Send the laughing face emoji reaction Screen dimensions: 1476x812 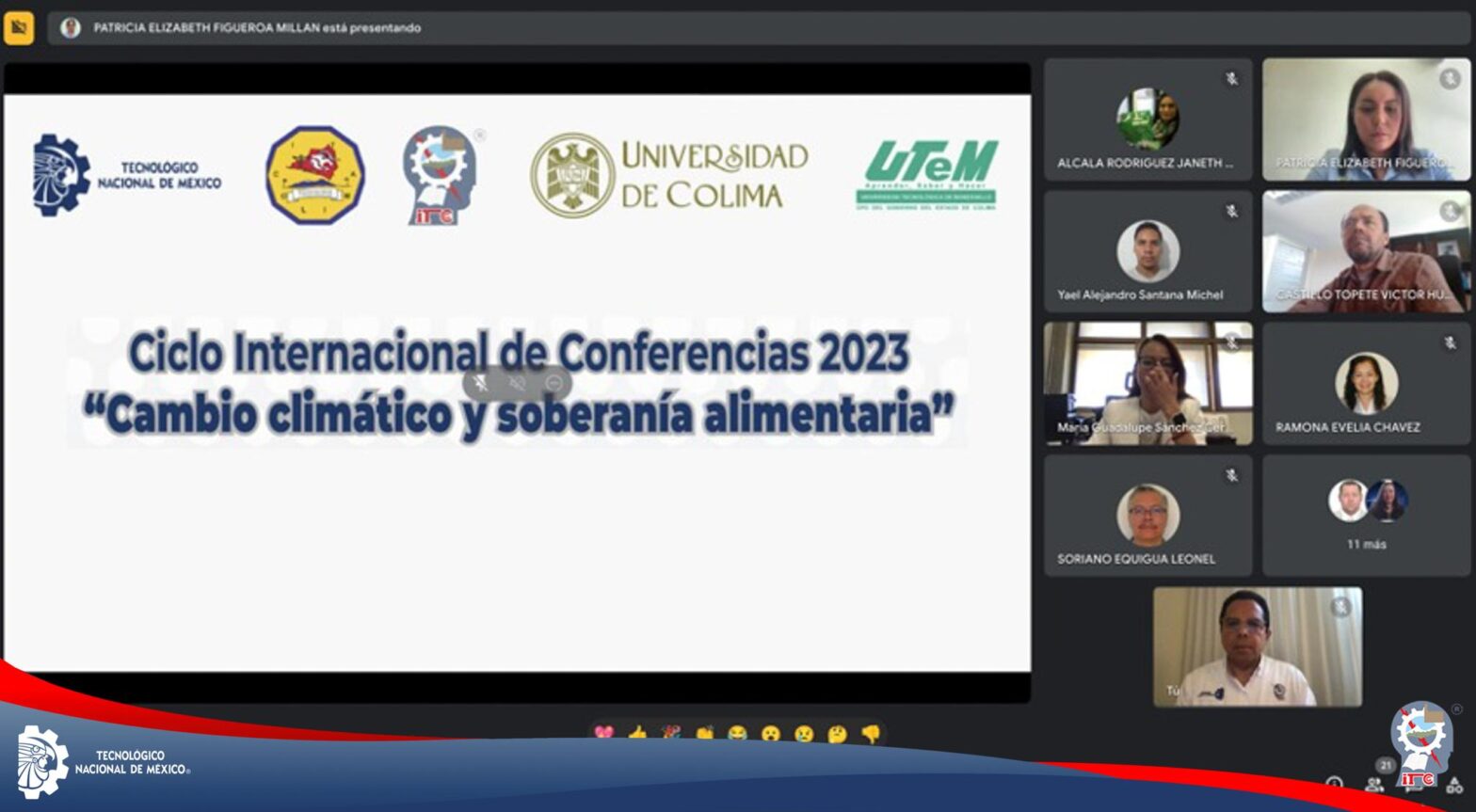pyautogui.click(x=738, y=733)
